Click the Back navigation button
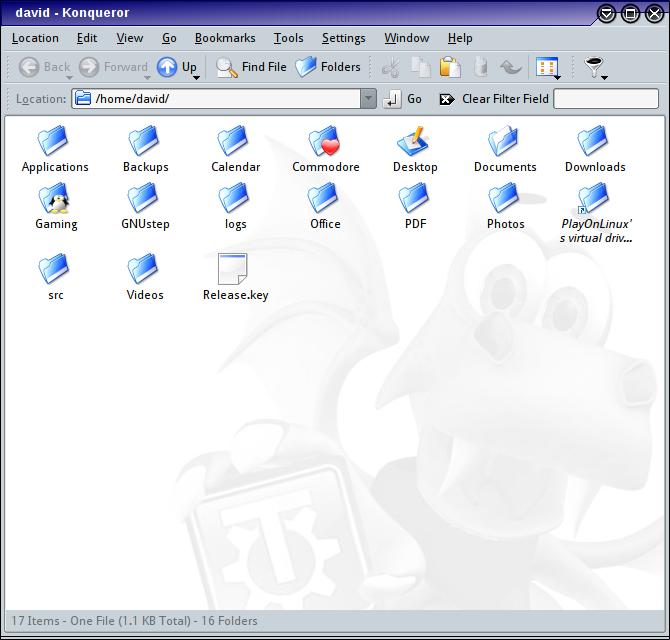 44,67
